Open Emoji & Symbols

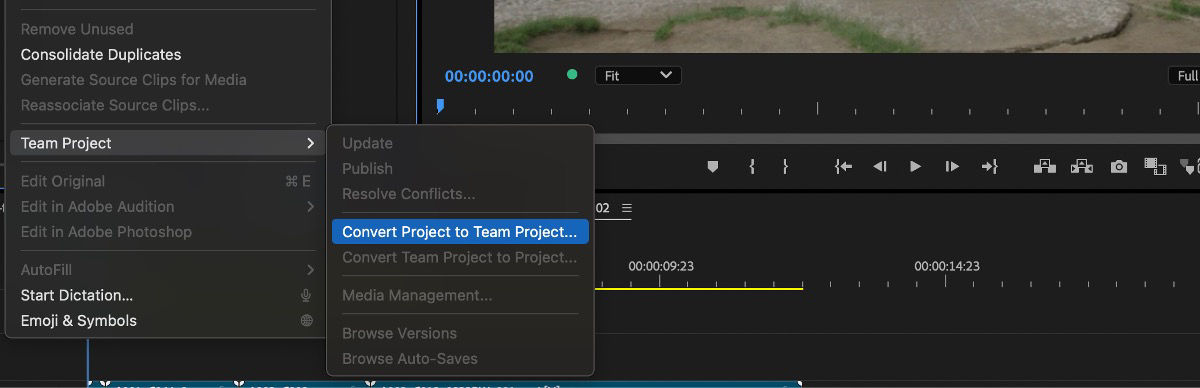tap(168, 320)
